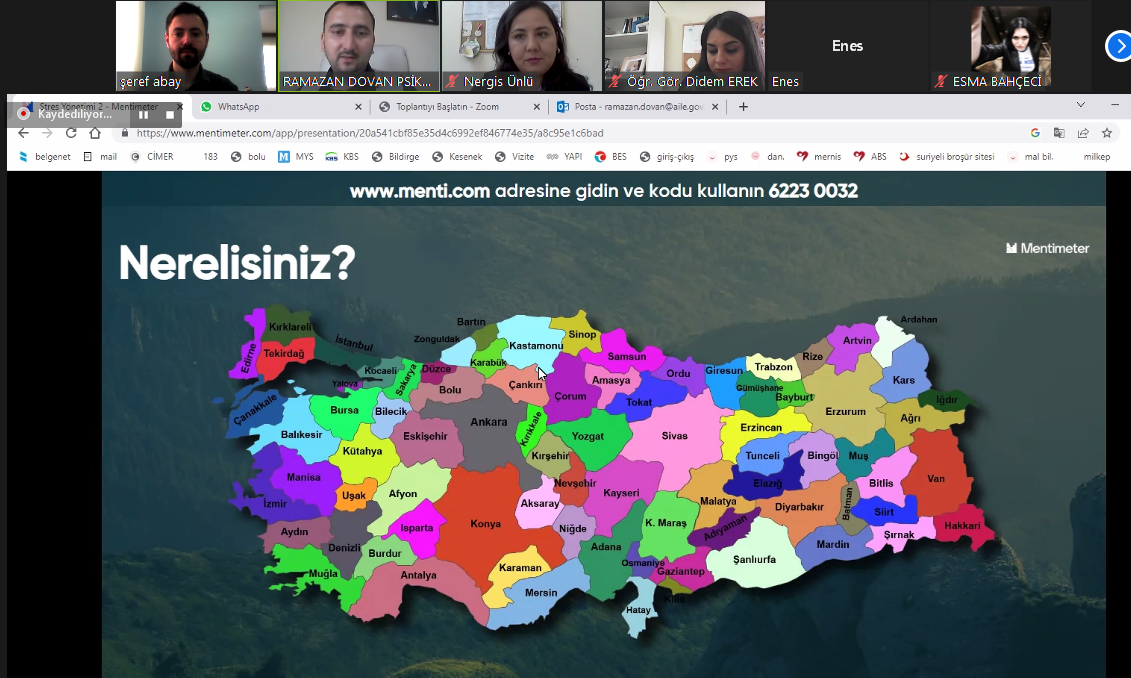Share this page icon
1131x678 pixels.
coord(1083,133)
